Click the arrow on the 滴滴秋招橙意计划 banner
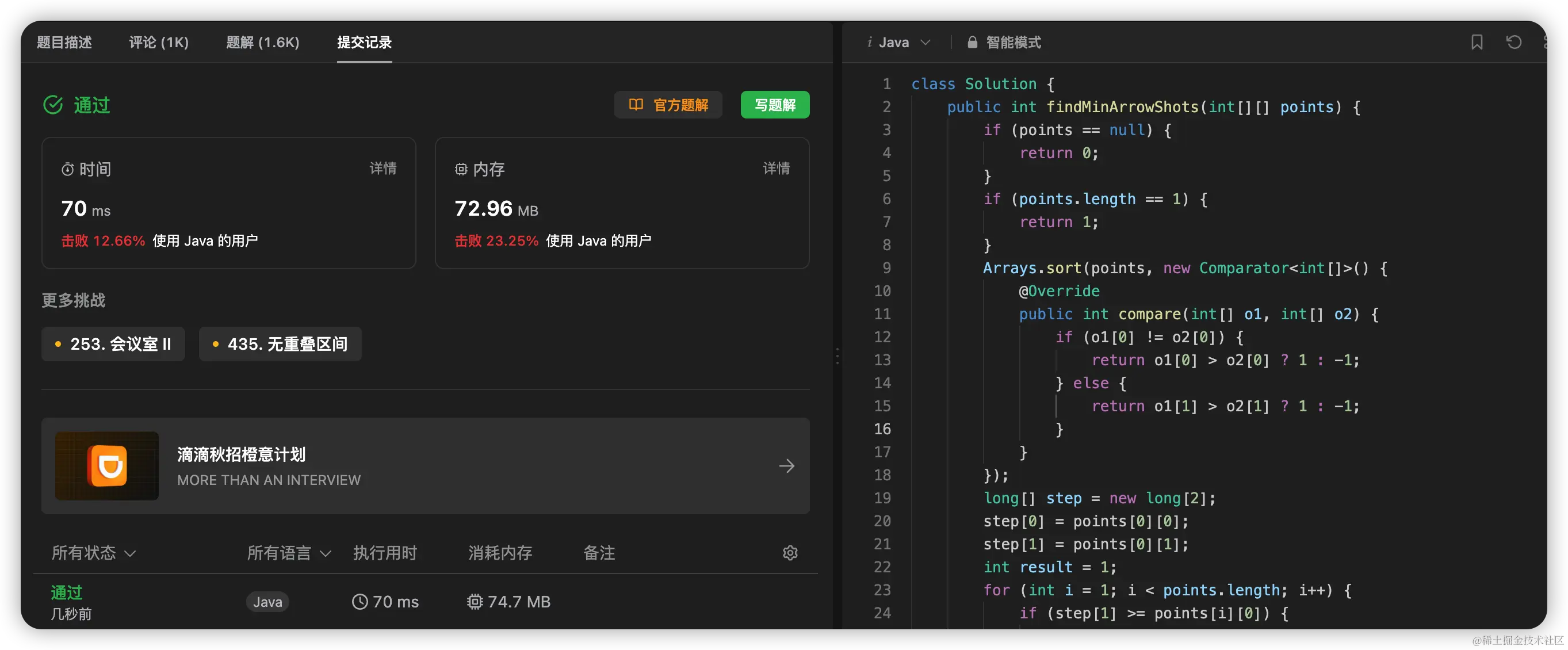The height and width of the screenshot is (650, 1568). tap(786, 466)
